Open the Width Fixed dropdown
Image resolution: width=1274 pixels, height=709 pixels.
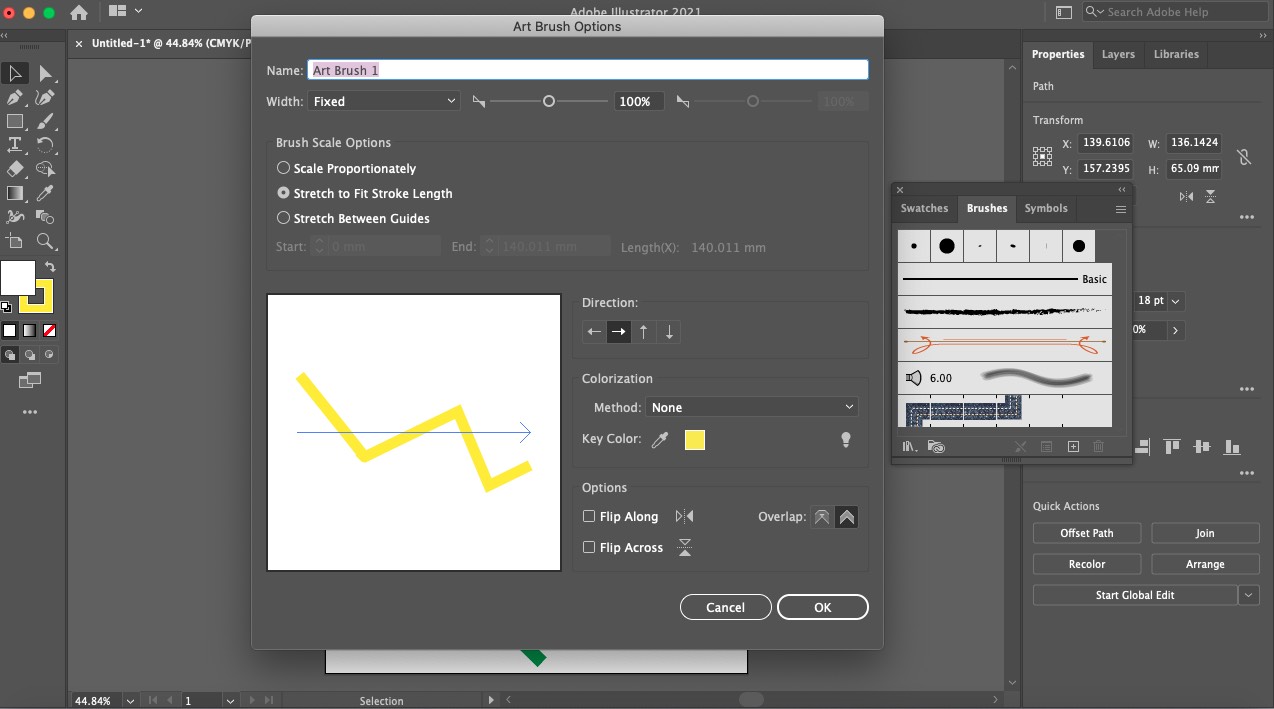(384, 101)
